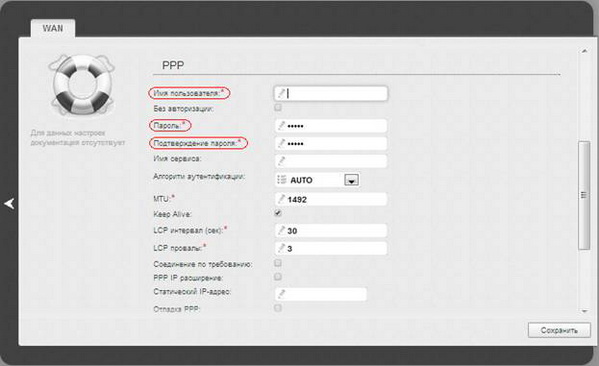
Task: Open the AUTO authentication algorithm dropdown
Action: pyautogui.click(x=317, y=180)
